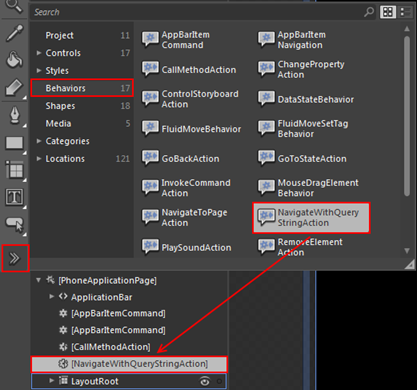Select CallMethodAction behavior asset
The height and width of the screenshot is (390, 417).
[x=189, y=69]
